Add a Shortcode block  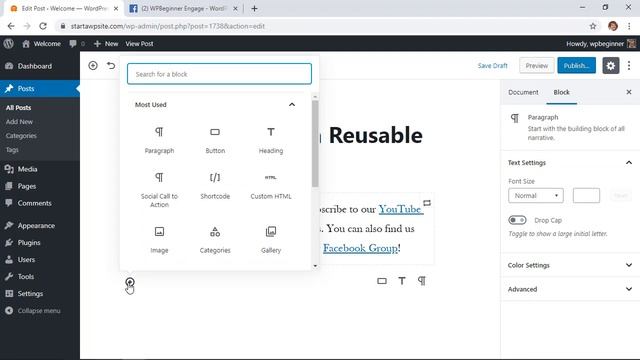click(x=215, y=185)
